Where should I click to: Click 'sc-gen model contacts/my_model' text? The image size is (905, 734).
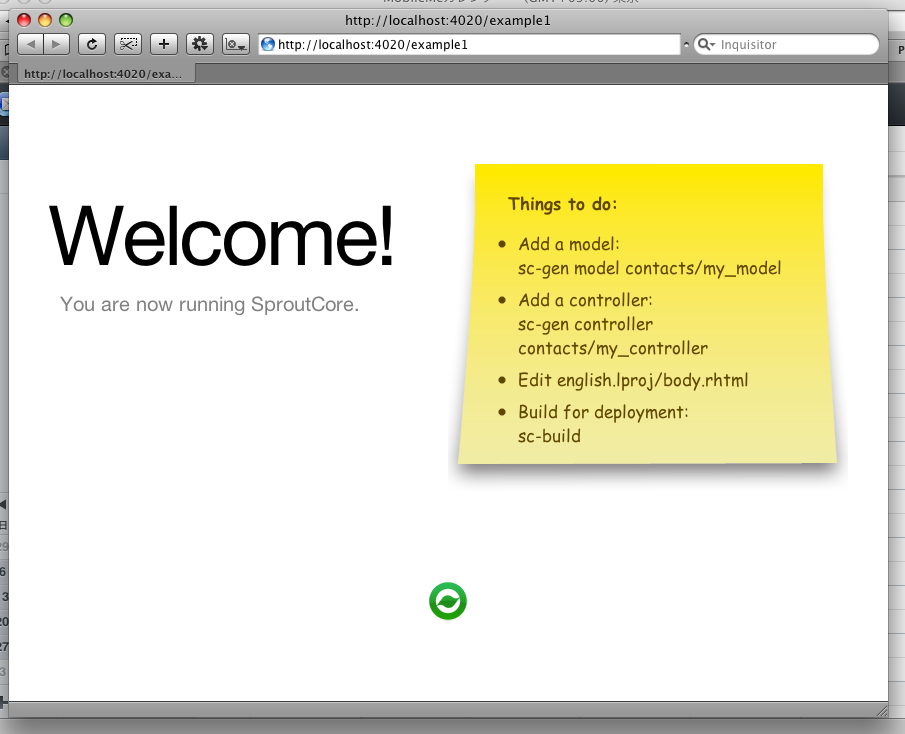[x=649, y=268]
